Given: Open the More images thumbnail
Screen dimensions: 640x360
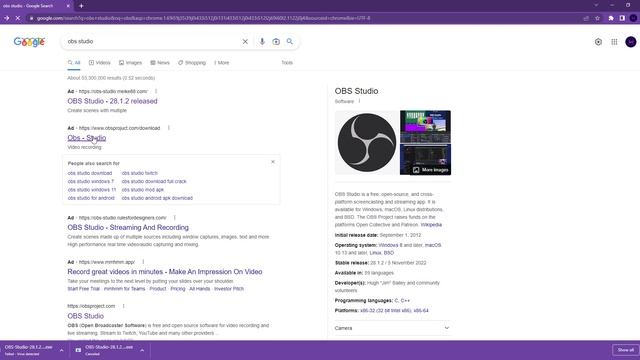Looking at the screenshot, I should point(425,160).
